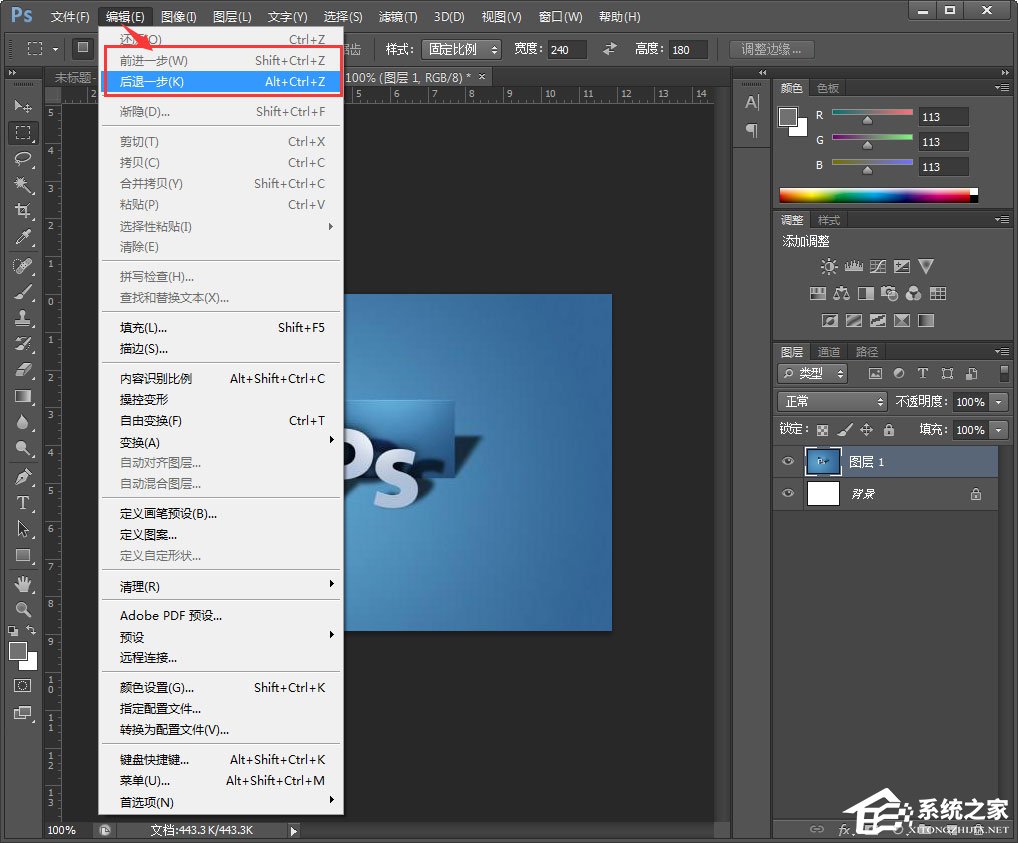Open the Brightness/Contrast adjustment icon
1018x843 pixels.
[828, 266]
